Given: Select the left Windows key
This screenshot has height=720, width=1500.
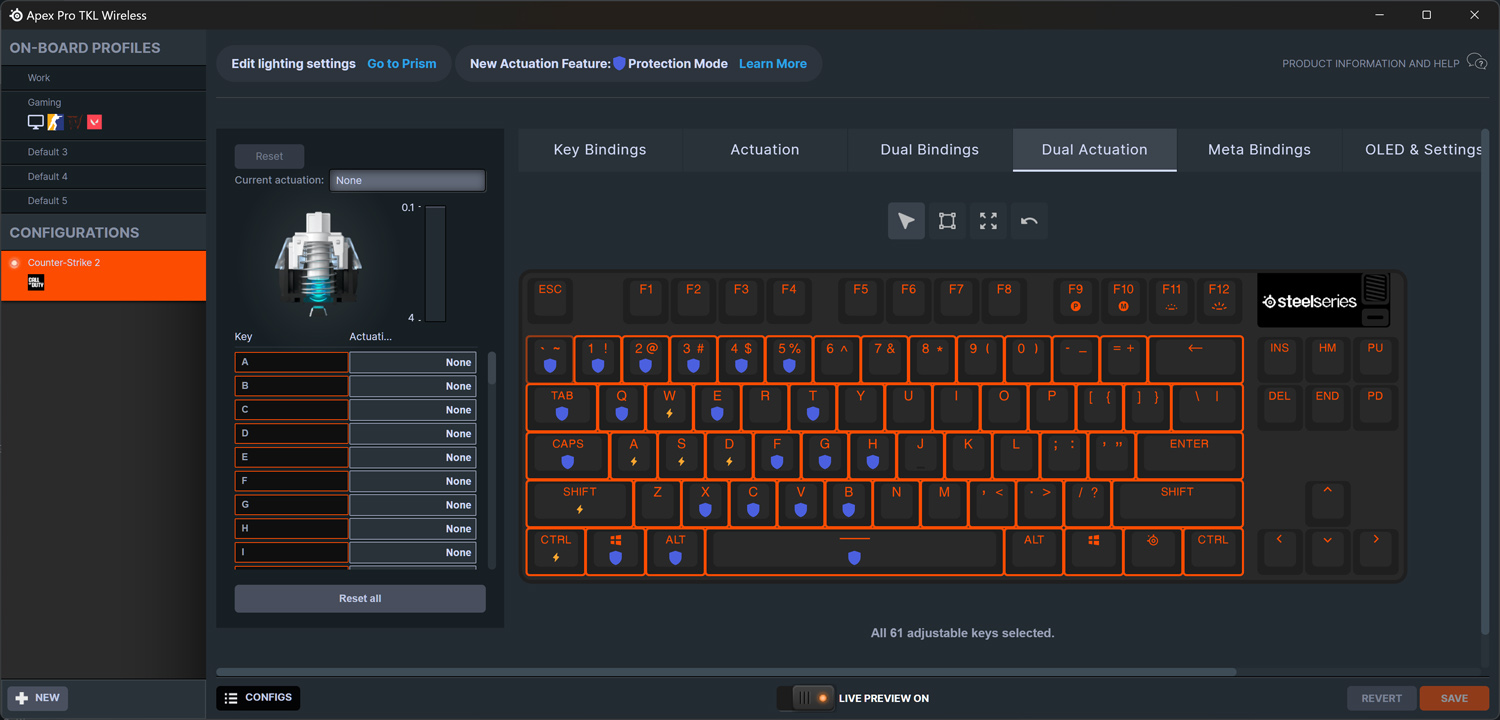Looking at the screenshot, I should [615, 552].
